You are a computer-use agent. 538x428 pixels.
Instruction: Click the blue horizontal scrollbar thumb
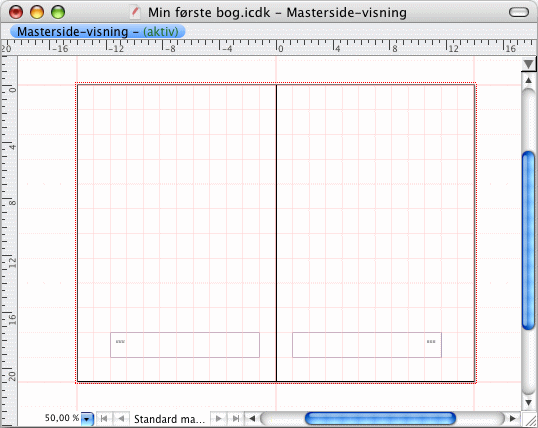click(x=380, y=419)
